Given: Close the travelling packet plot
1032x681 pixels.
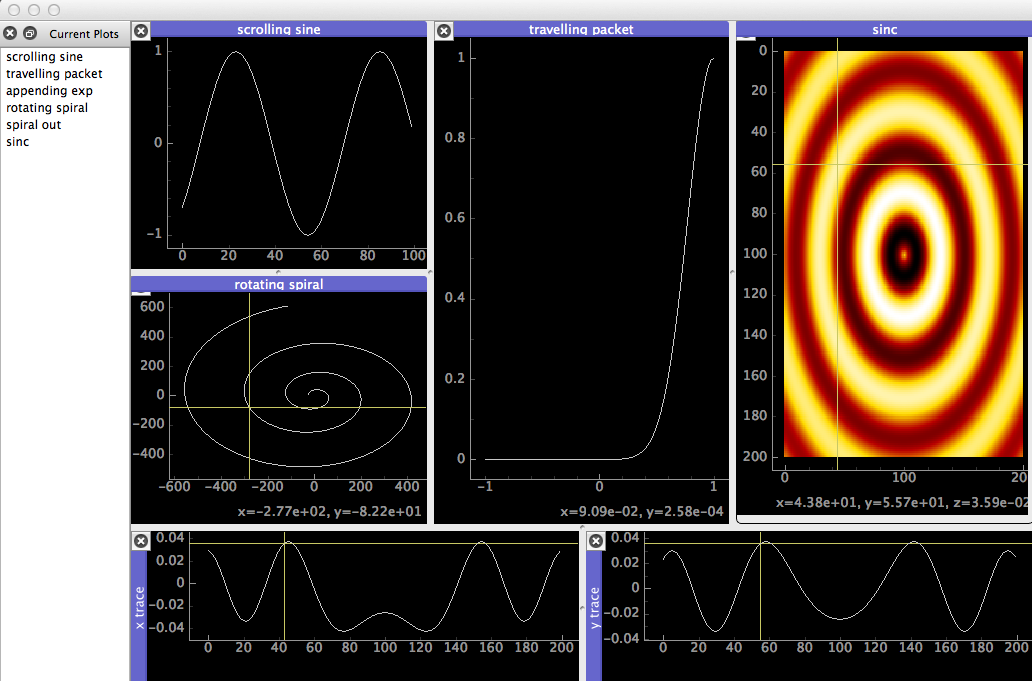Looking at the screenshot, I should (x=444, y=30).
